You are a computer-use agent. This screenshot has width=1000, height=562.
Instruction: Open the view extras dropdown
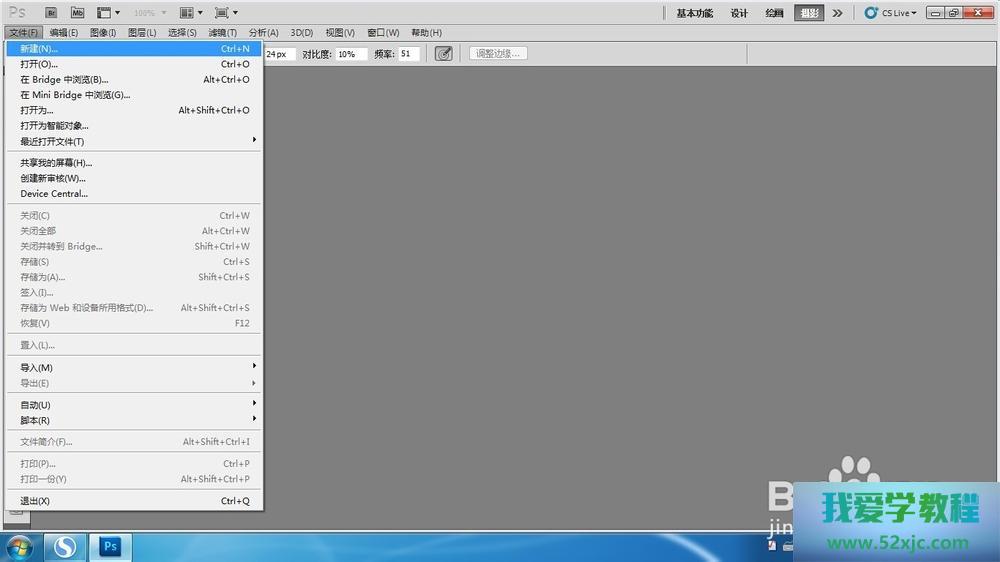pos(108,13)
